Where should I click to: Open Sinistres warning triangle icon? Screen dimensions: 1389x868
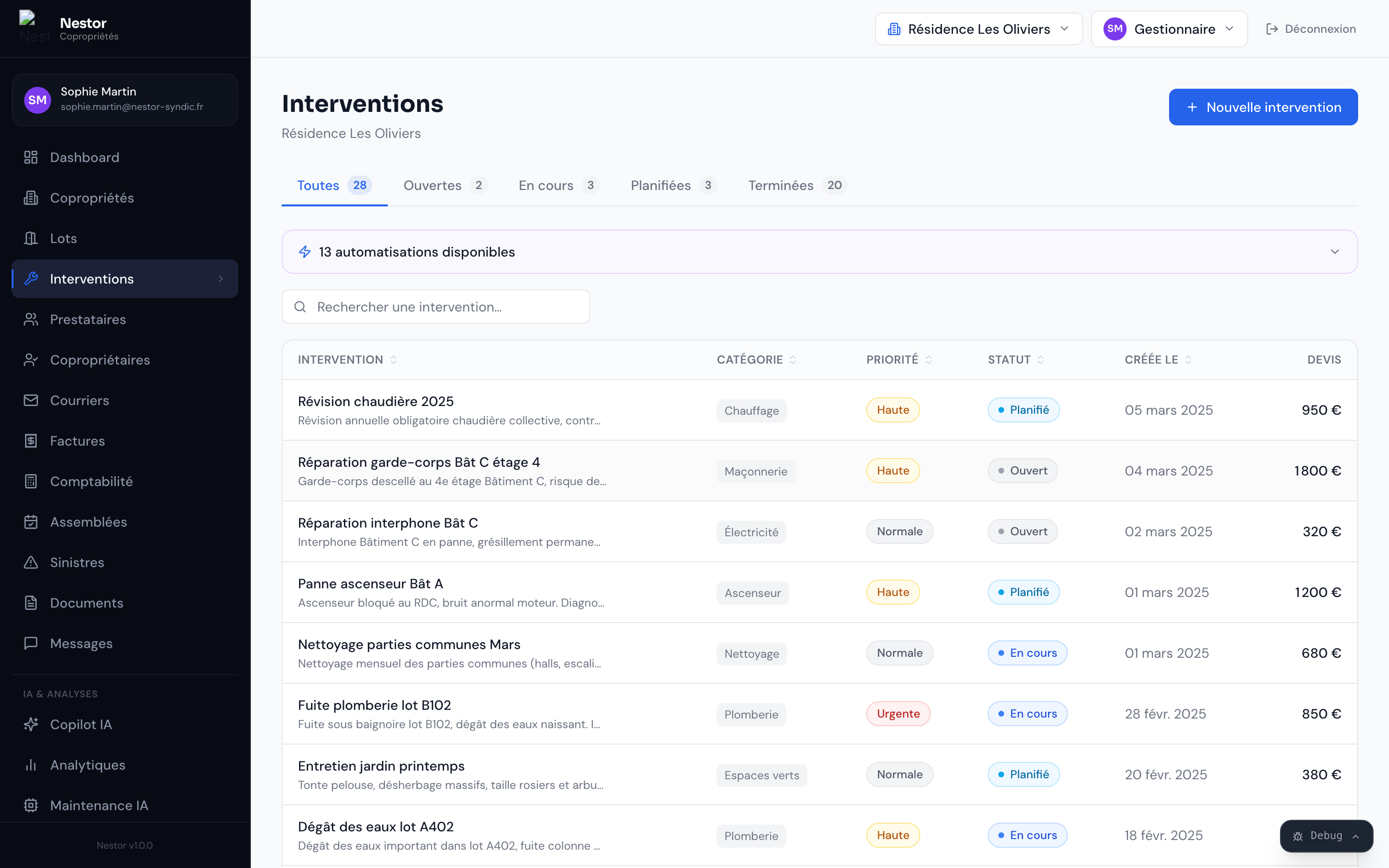[31, 563]
